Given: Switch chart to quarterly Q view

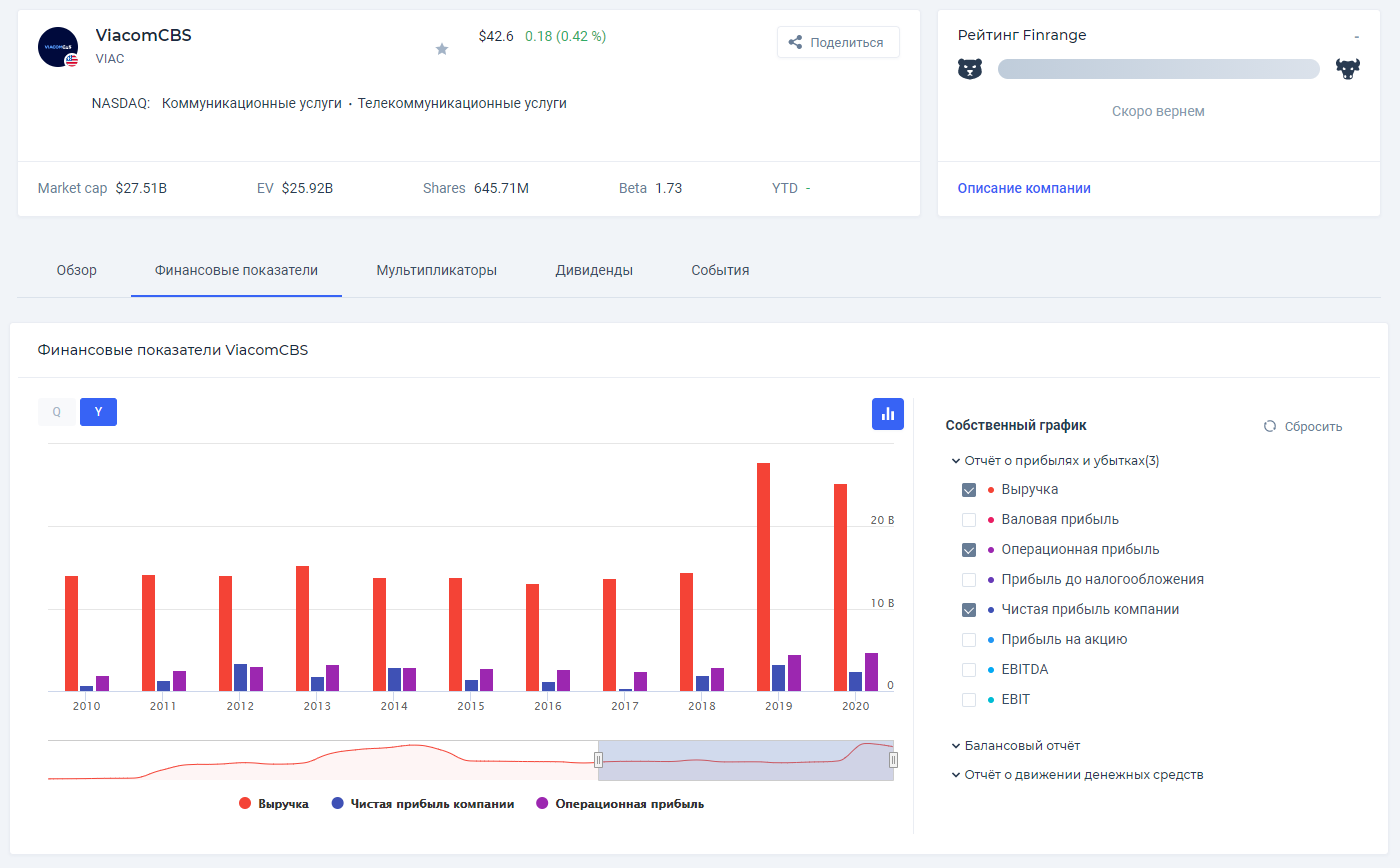Looking at the screenshot, I should pos(57,412).
